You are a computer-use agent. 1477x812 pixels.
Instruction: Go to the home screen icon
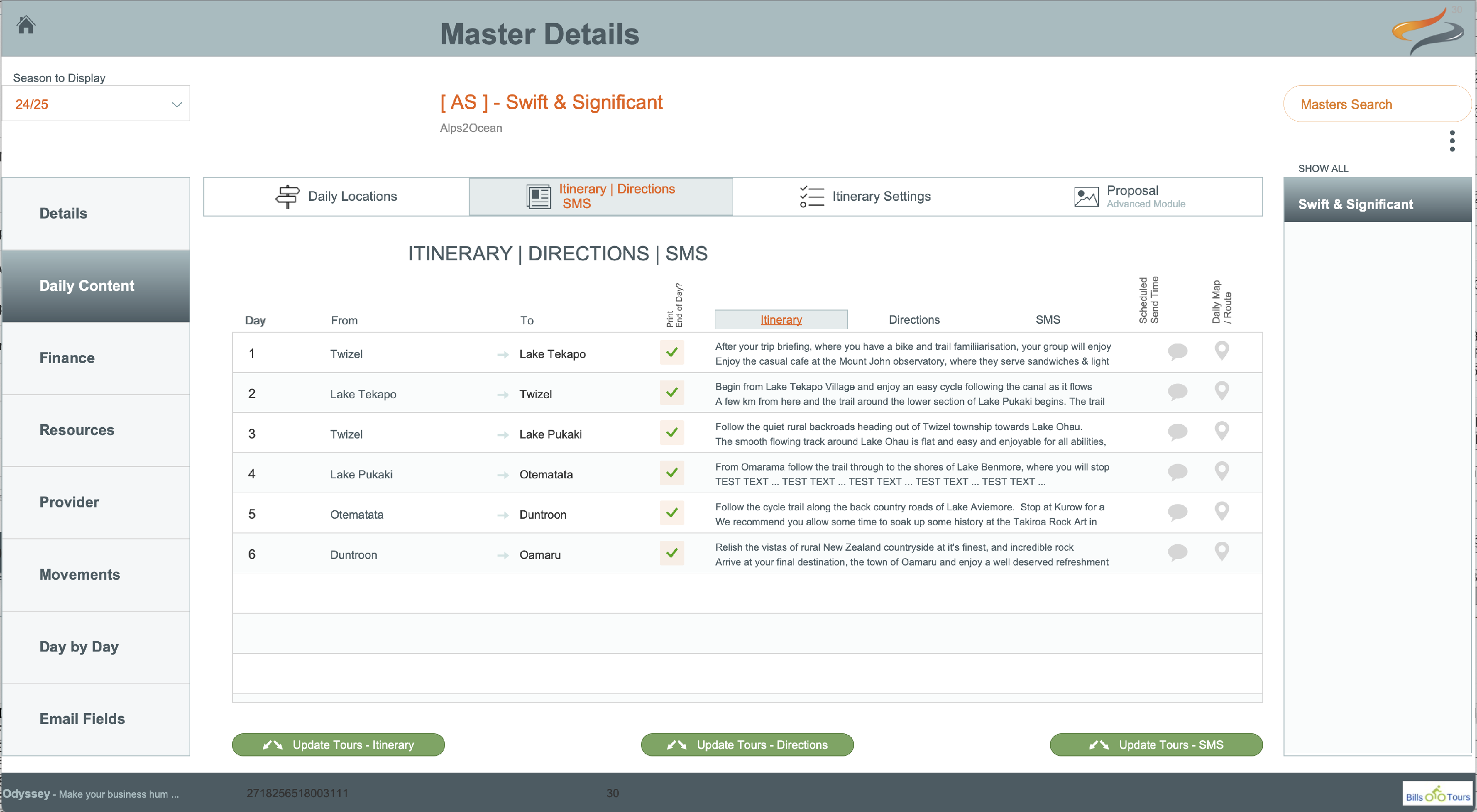pyautogui.click(x=26, y=25)
